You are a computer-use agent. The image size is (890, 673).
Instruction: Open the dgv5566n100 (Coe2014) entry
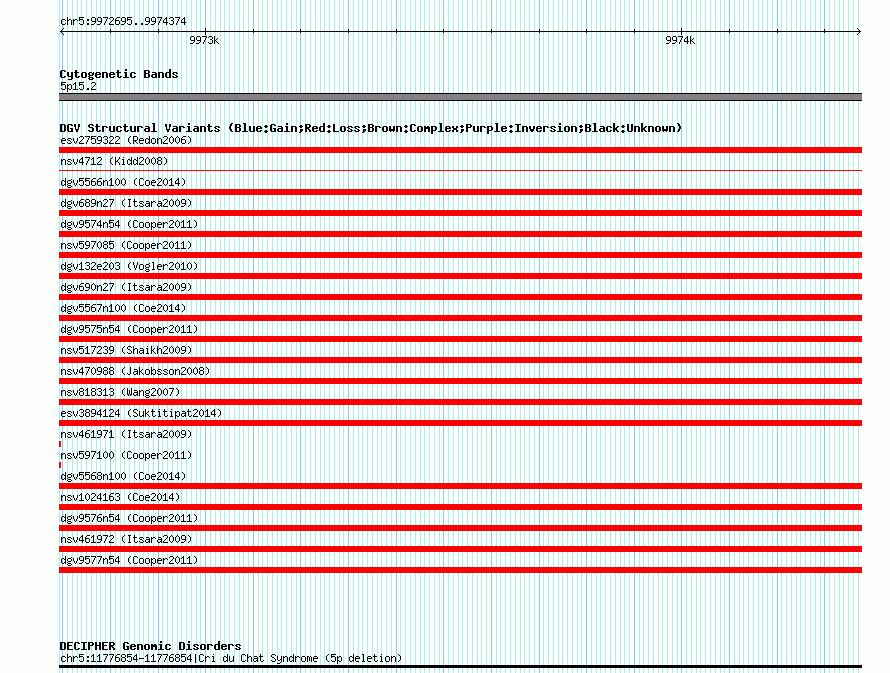coord(123,182)
